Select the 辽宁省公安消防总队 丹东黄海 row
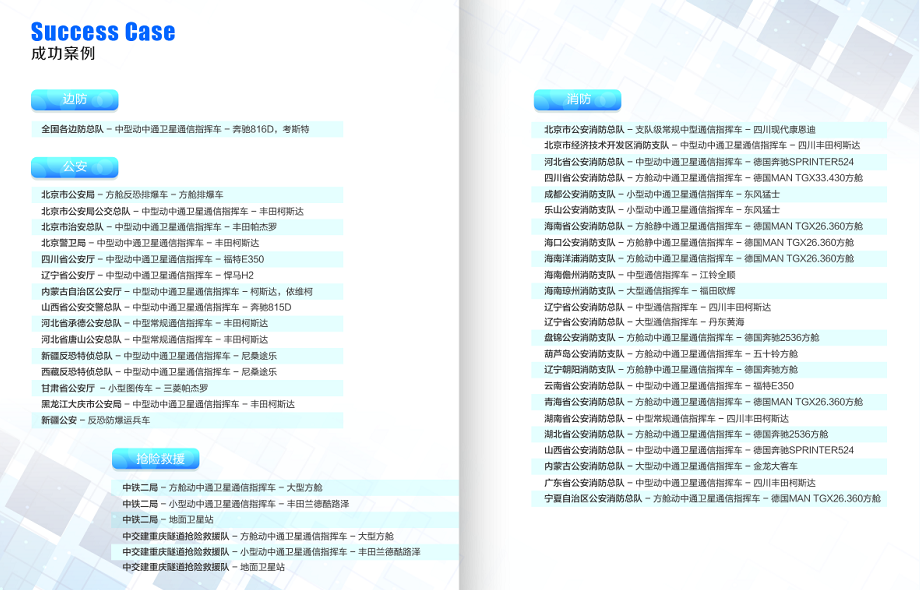 [709, 322]
